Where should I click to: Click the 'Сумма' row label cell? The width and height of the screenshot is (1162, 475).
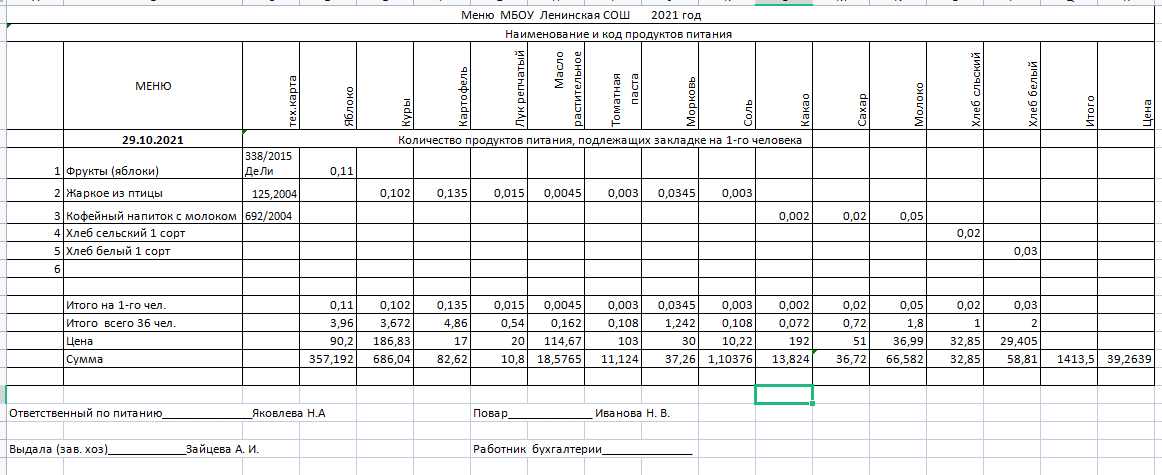[152, 358]
